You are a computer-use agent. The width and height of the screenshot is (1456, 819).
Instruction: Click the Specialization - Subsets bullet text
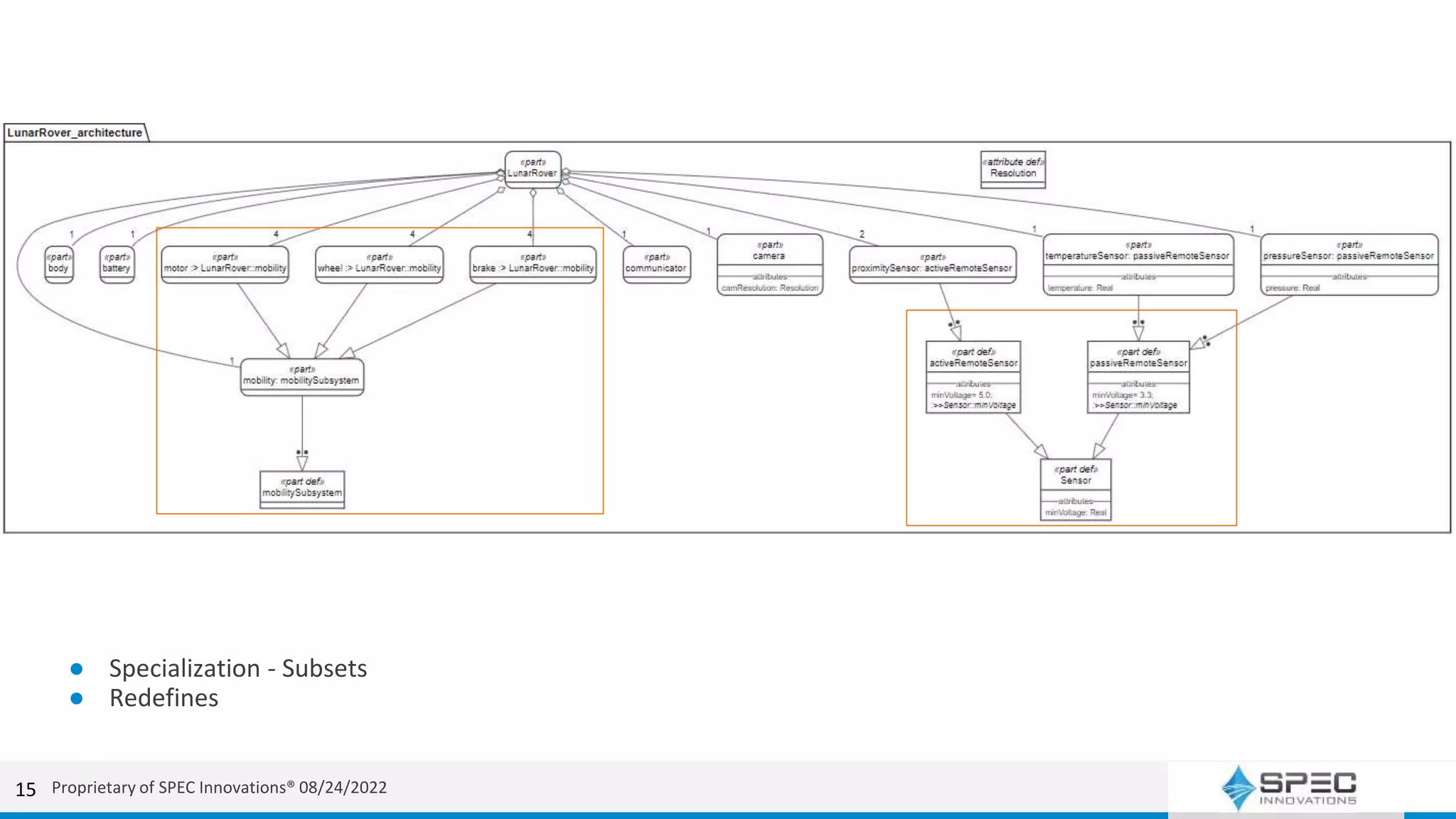pyautogui.click(x=237, y=668)
